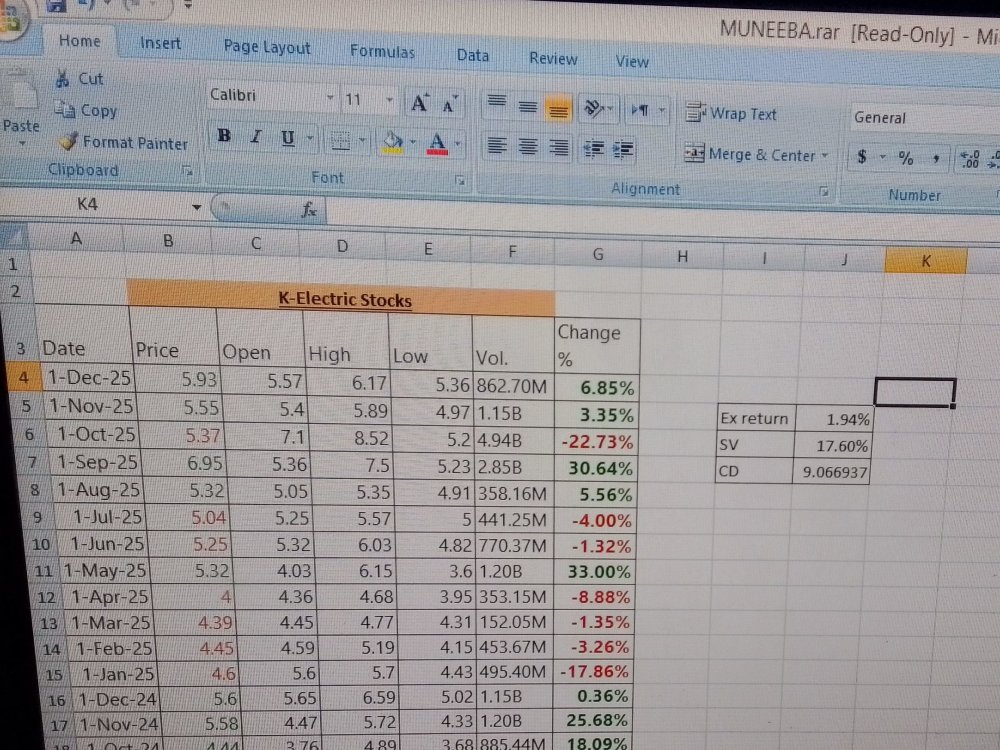Select the 17.60% SV value cell
1000x750 pixels.
click(834, 445)
